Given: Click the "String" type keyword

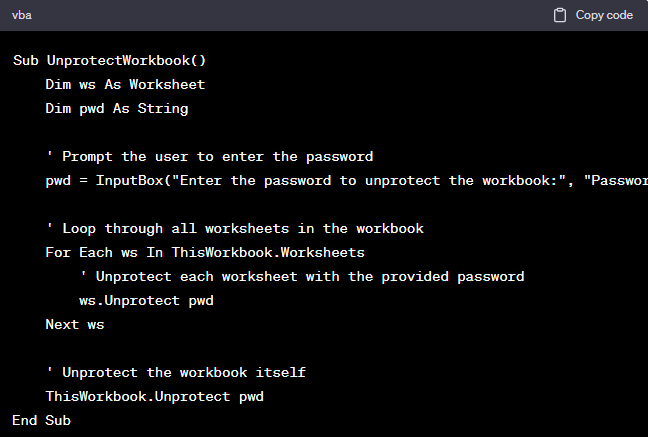Looking at the screenshot, I should 163,108.
